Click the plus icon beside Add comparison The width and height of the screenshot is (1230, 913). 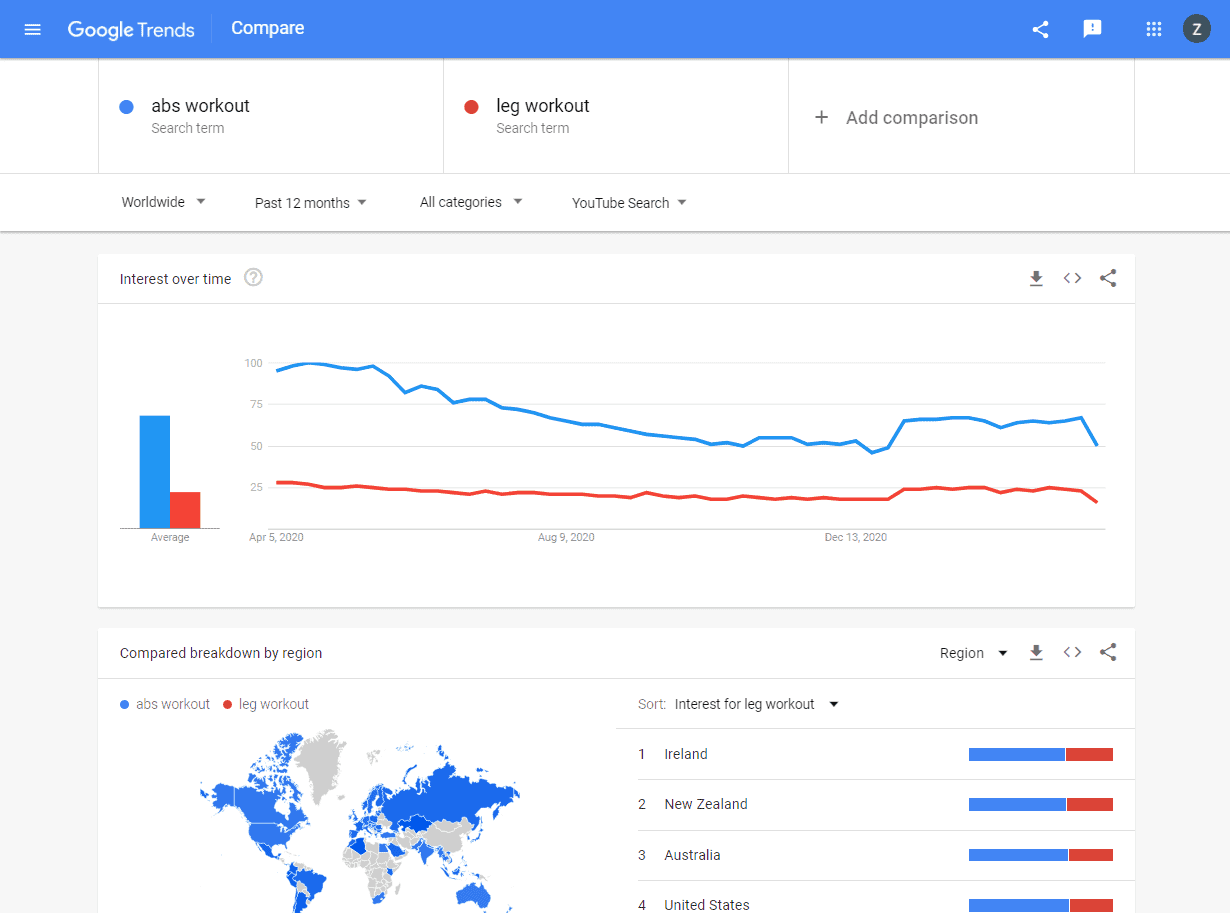(821, 117)
